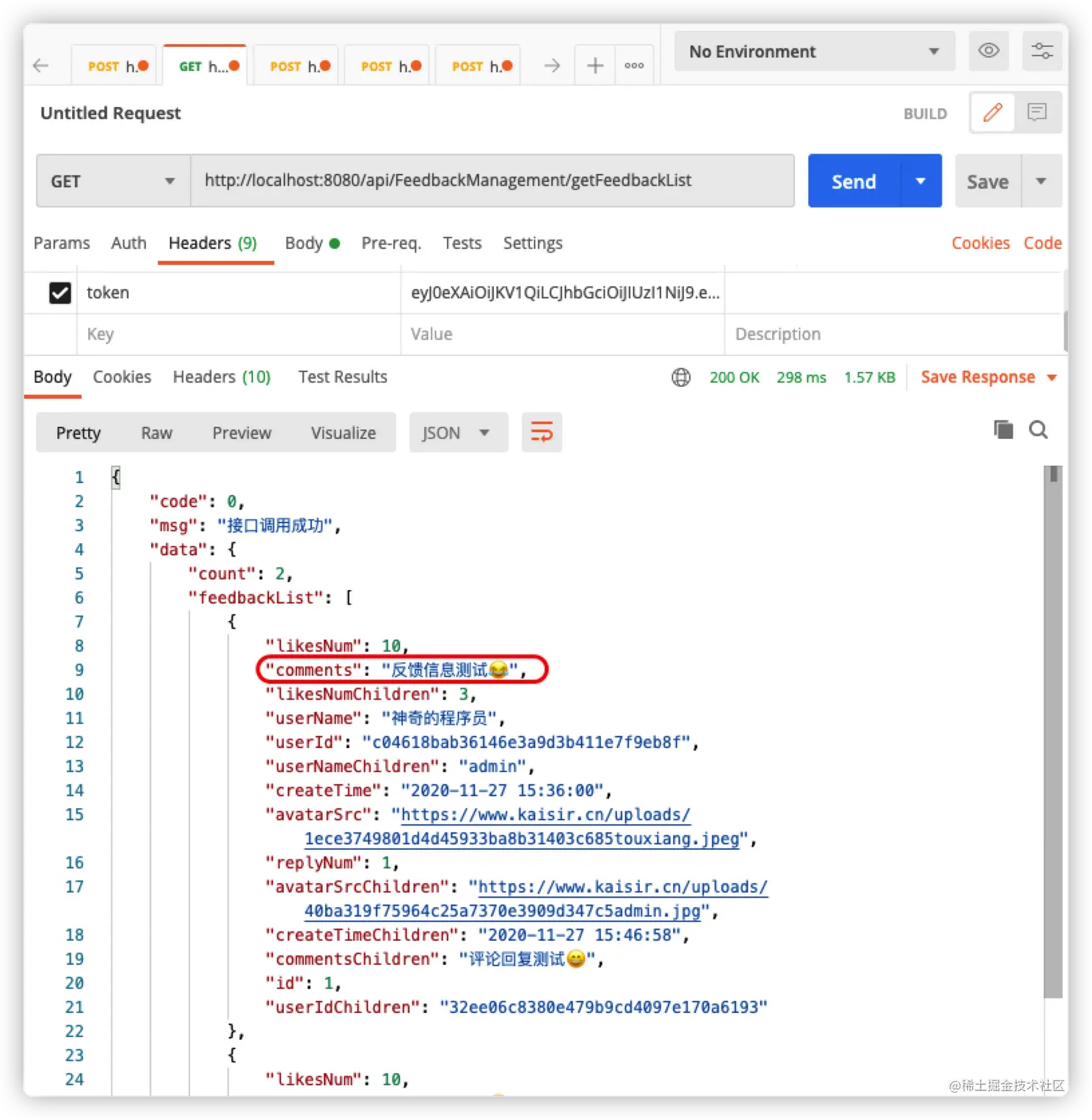Click the BUILD mode label
Screen dimensions: 1092x1120
click(925, 113)
